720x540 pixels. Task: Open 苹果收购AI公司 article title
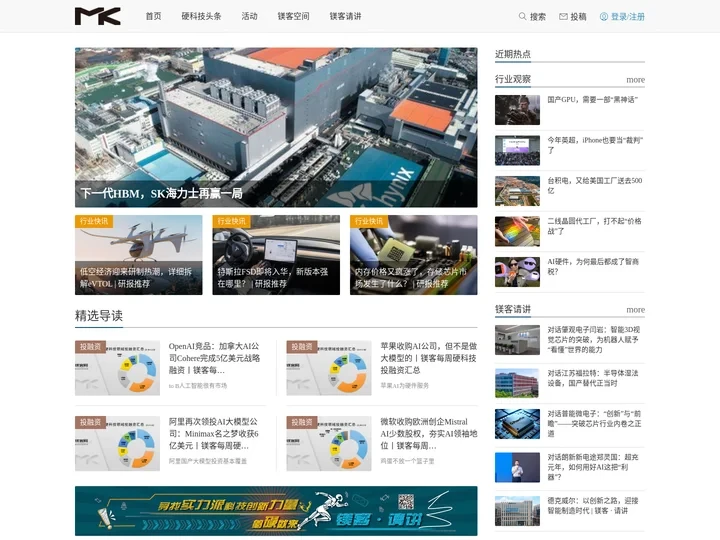tap(428, 358)
